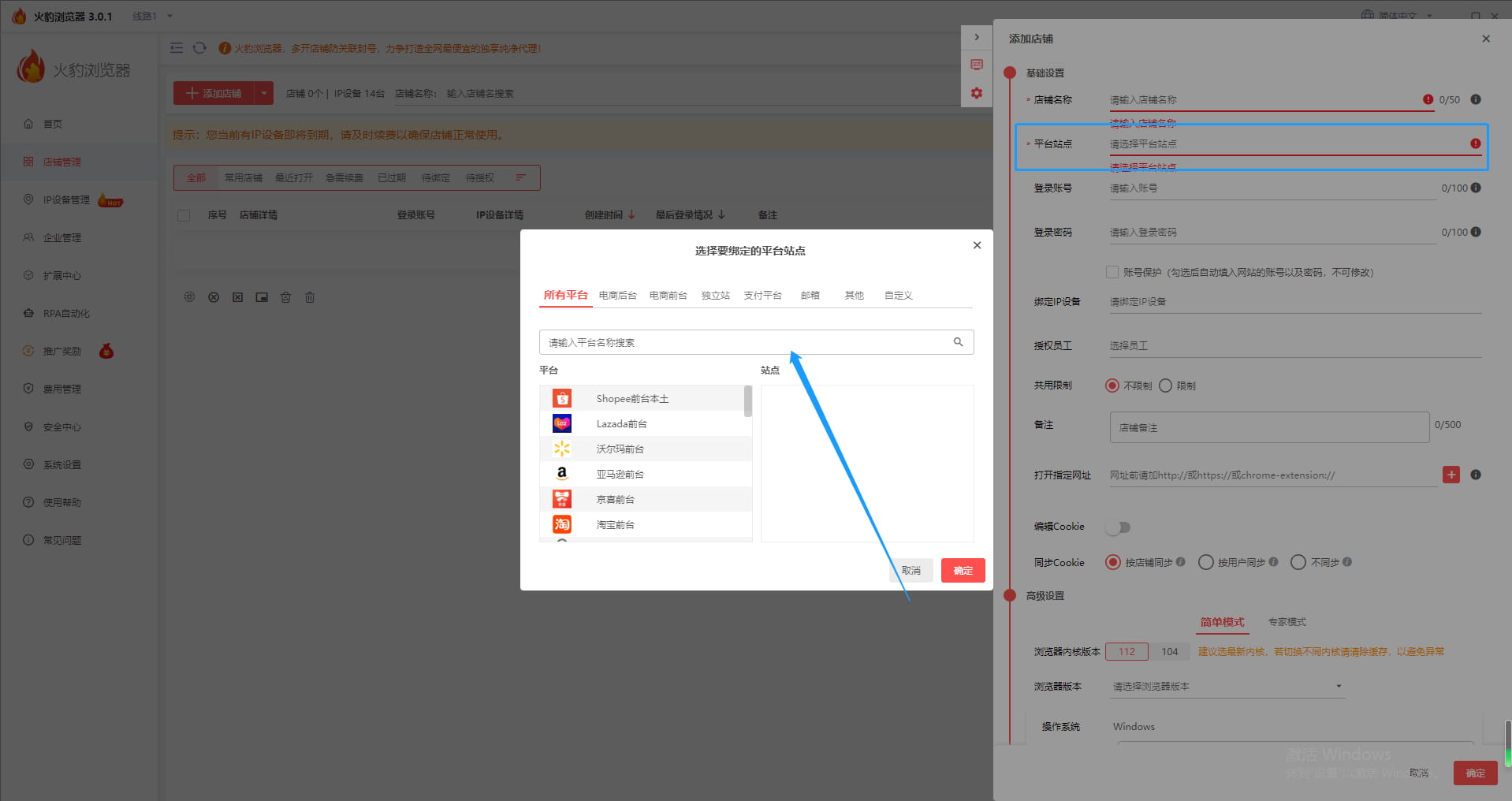Screen dimensions: 1512x801
Task: Select the 限制 radio option for 共用限制
Action: pyautogui.click(x=1165, y=386)
